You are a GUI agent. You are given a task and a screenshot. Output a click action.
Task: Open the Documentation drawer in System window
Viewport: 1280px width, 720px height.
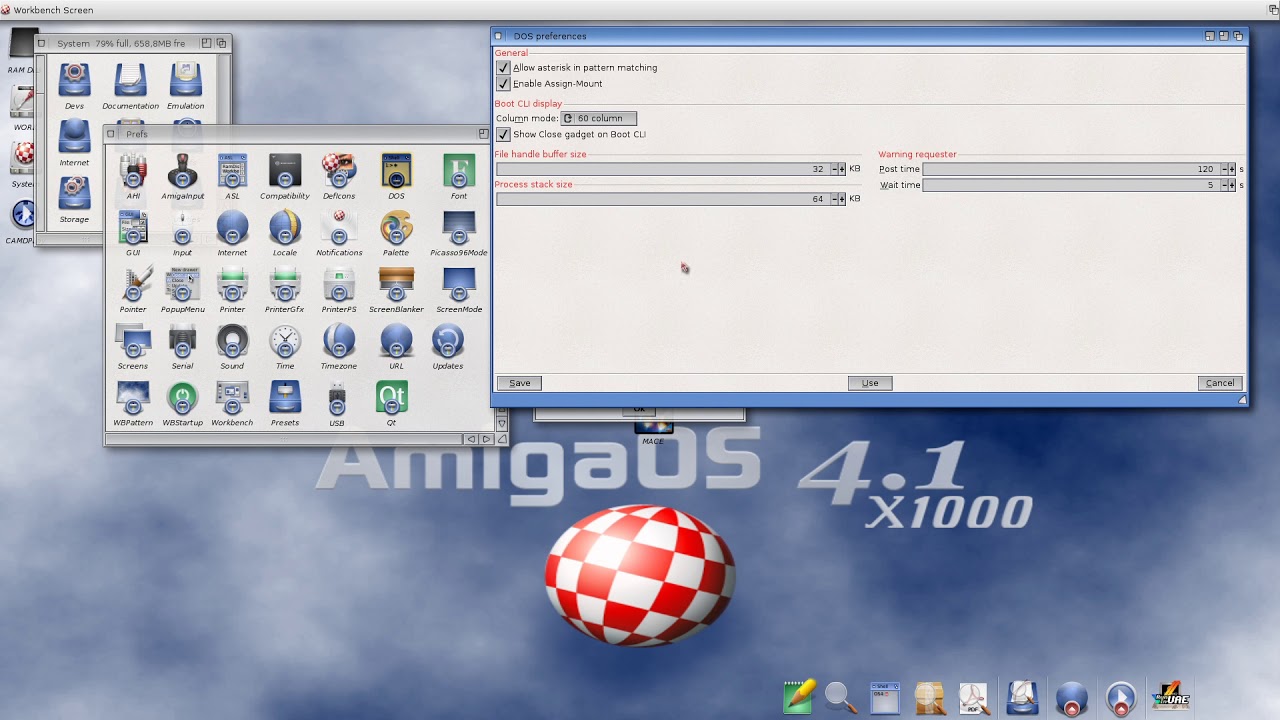coord(130,80)
